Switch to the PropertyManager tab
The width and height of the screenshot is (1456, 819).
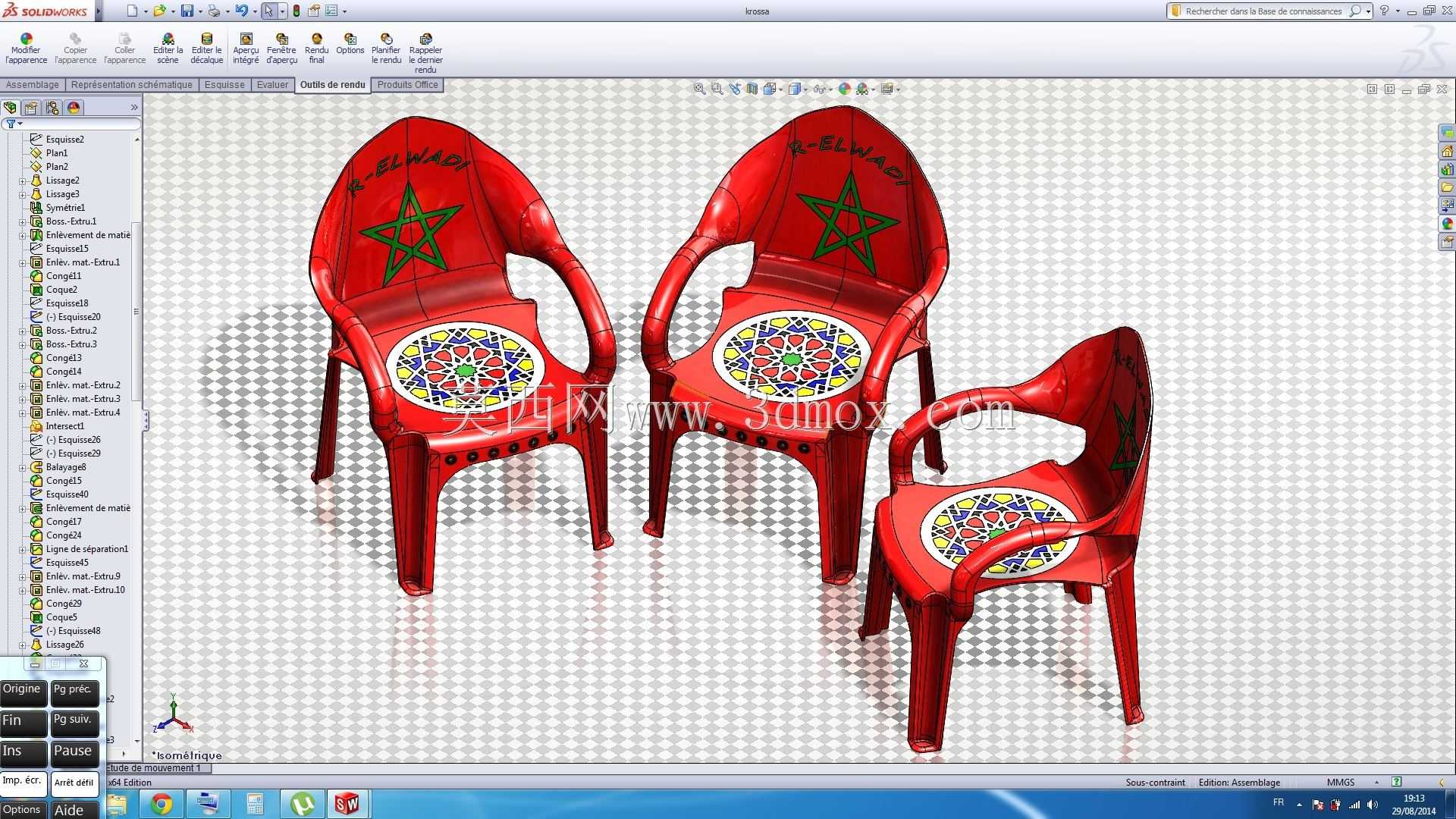pos(31,108)
